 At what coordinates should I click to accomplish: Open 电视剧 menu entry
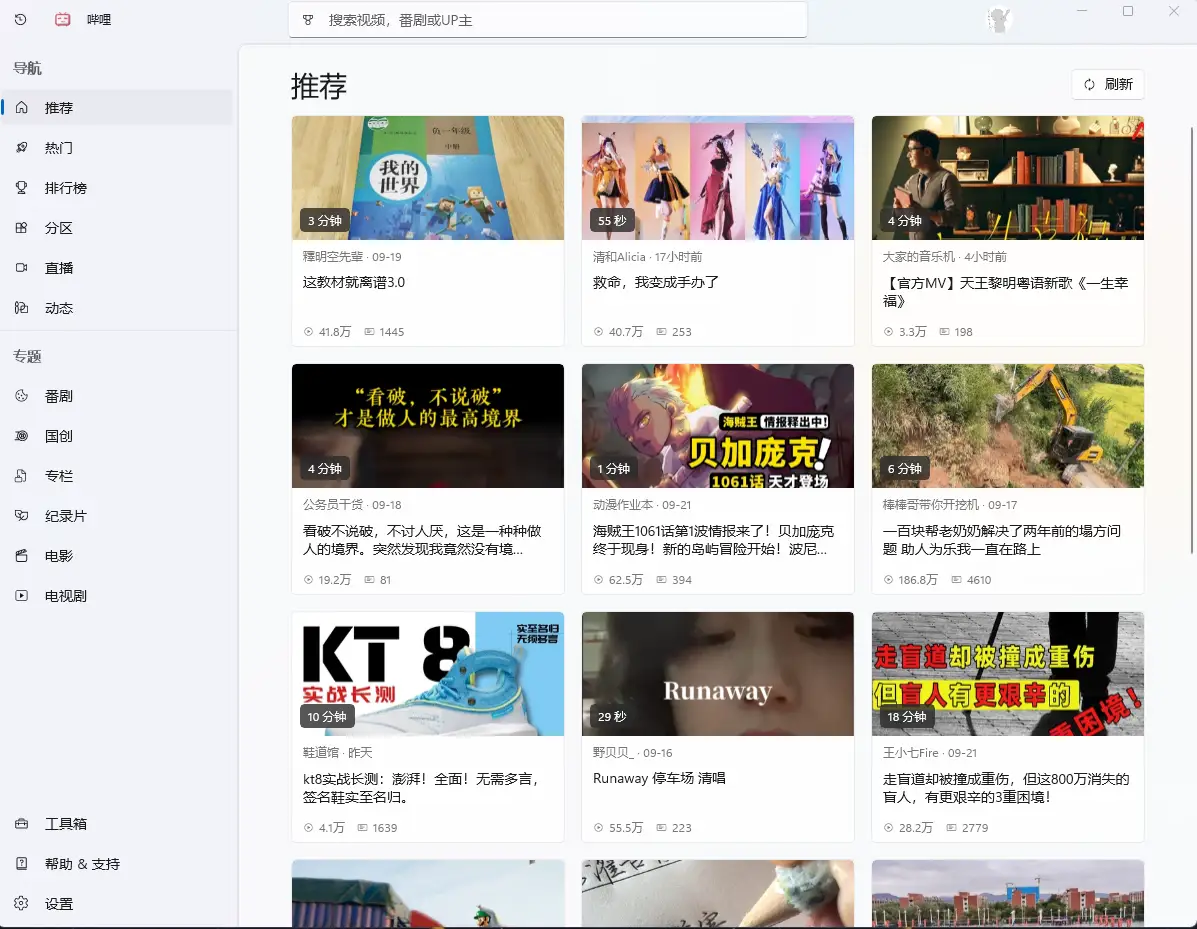(118, 595)
